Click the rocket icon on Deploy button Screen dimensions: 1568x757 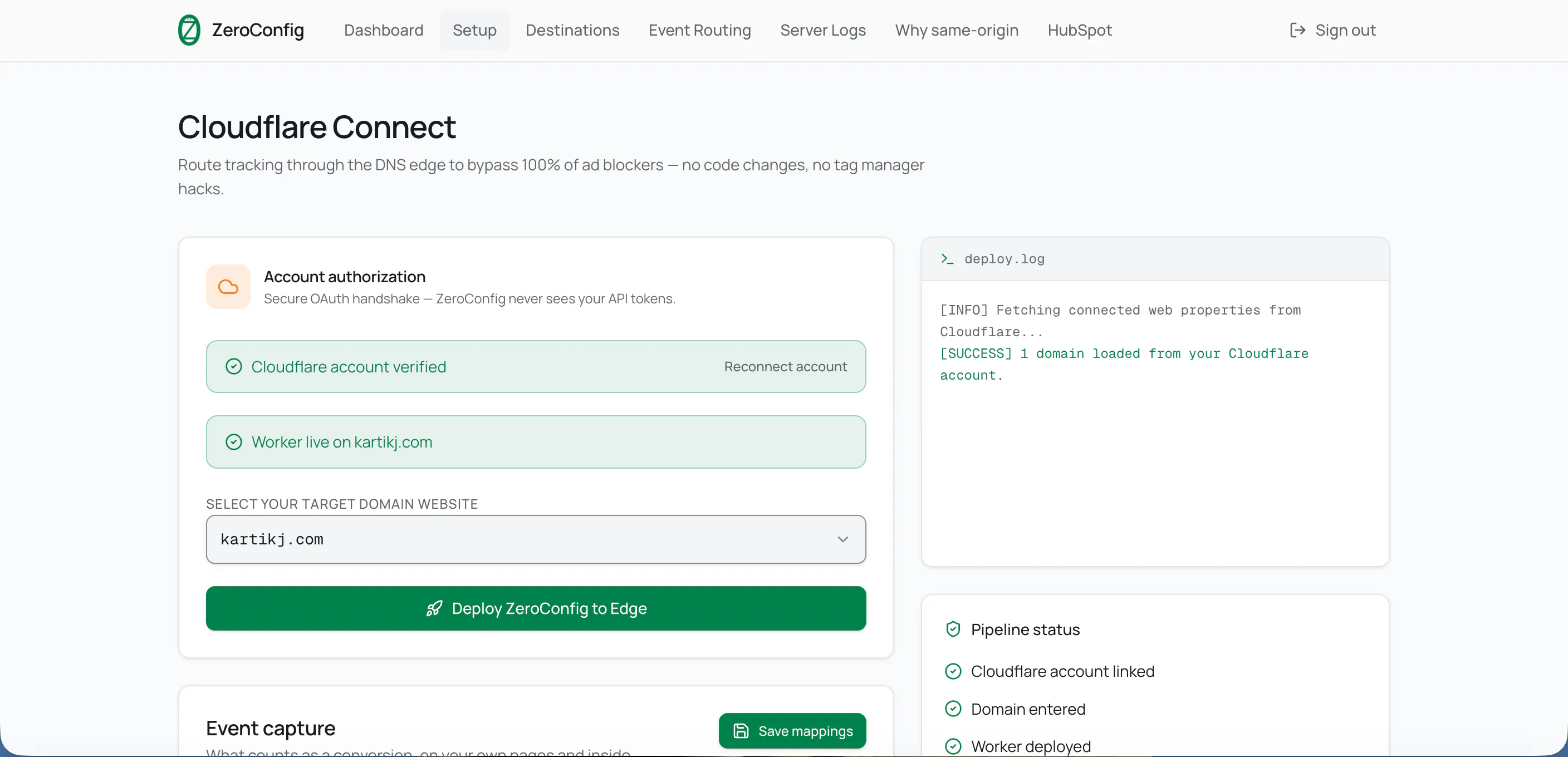(x=434, y=608)
